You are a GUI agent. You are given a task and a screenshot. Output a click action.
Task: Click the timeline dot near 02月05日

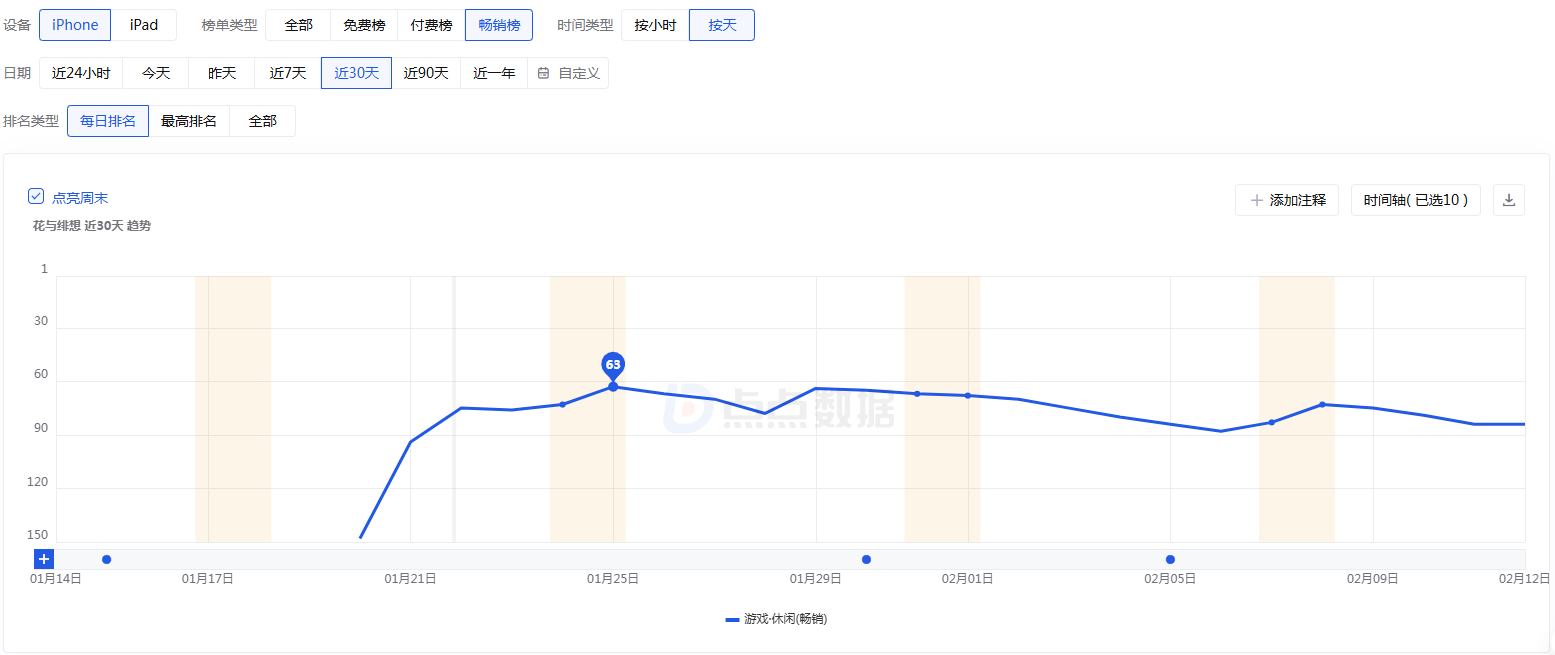tap(1170, 559)
